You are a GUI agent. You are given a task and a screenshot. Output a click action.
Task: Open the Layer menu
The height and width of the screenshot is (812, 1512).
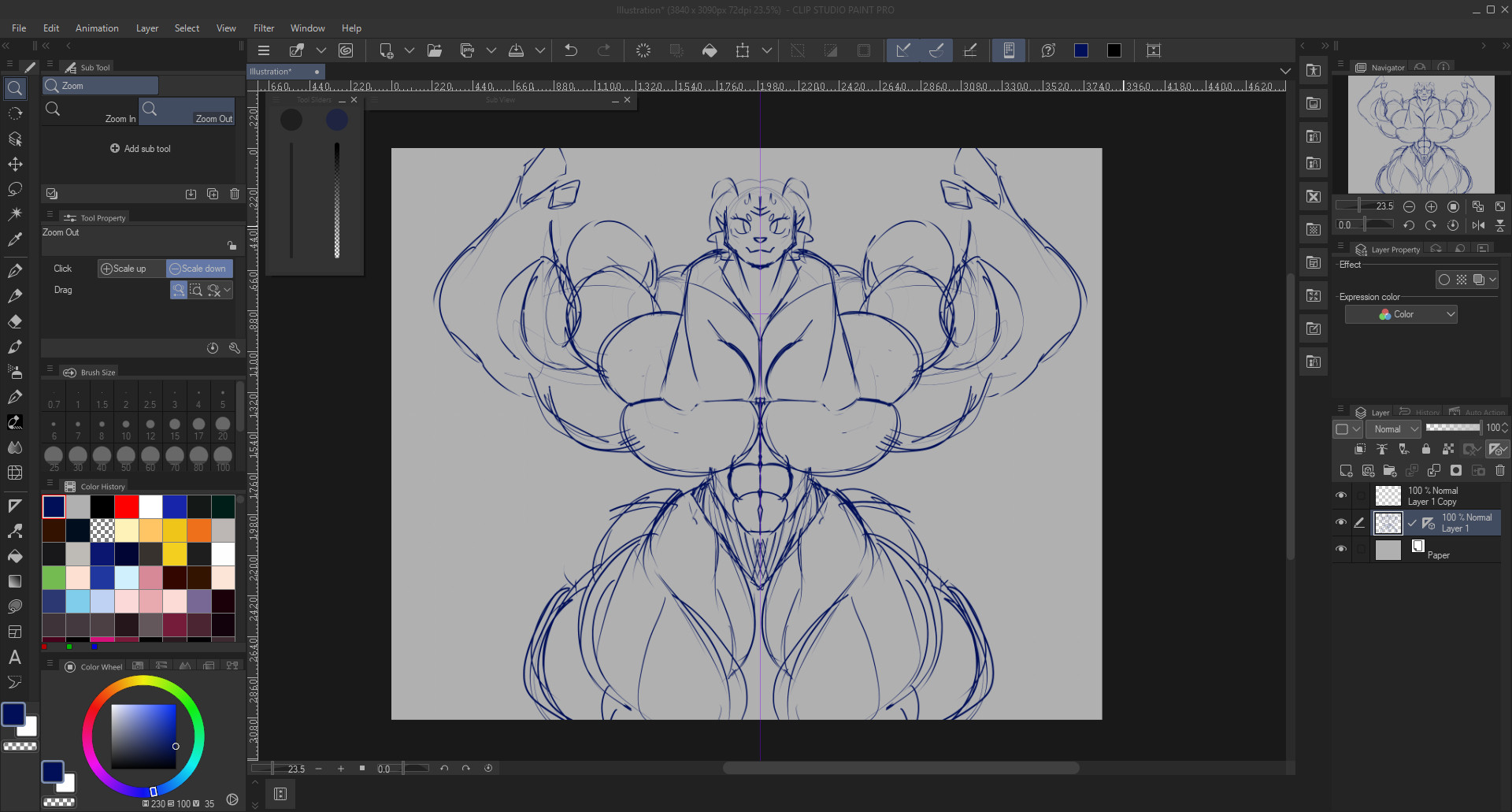tap(147, 28)
